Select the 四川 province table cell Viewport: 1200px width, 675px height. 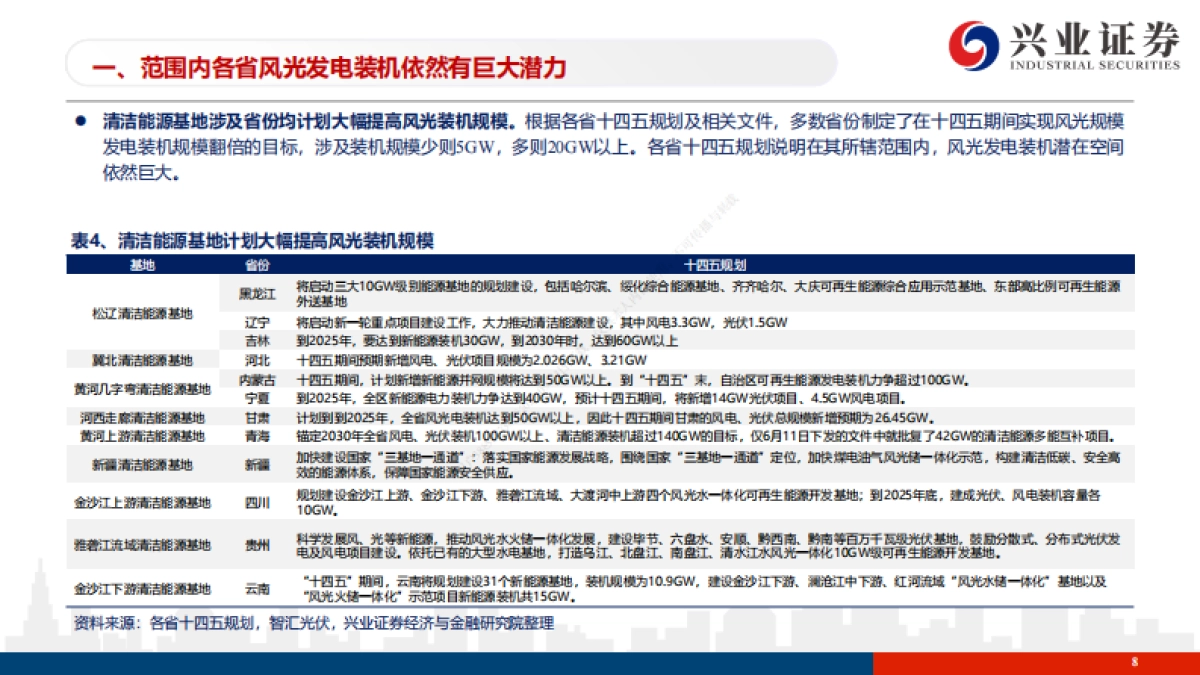(x=258, y=504)
